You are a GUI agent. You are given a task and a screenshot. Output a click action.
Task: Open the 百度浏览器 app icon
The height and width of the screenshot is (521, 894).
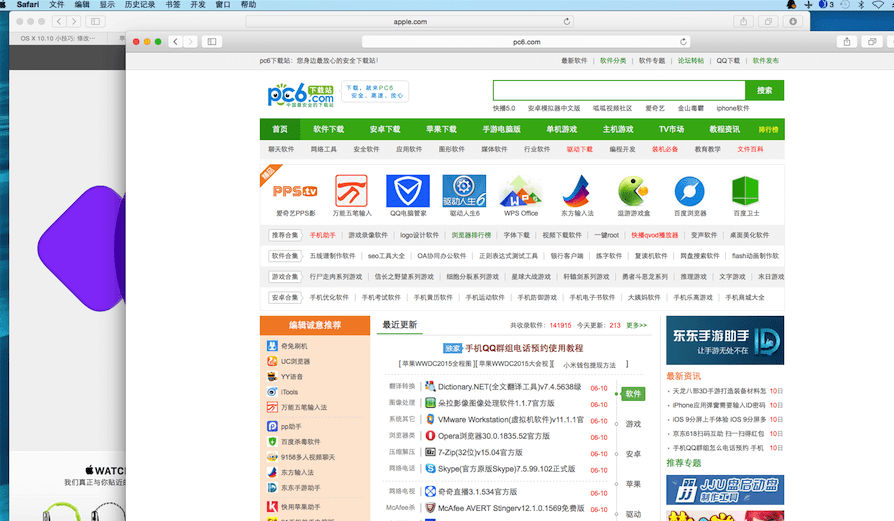pos(689,191)
